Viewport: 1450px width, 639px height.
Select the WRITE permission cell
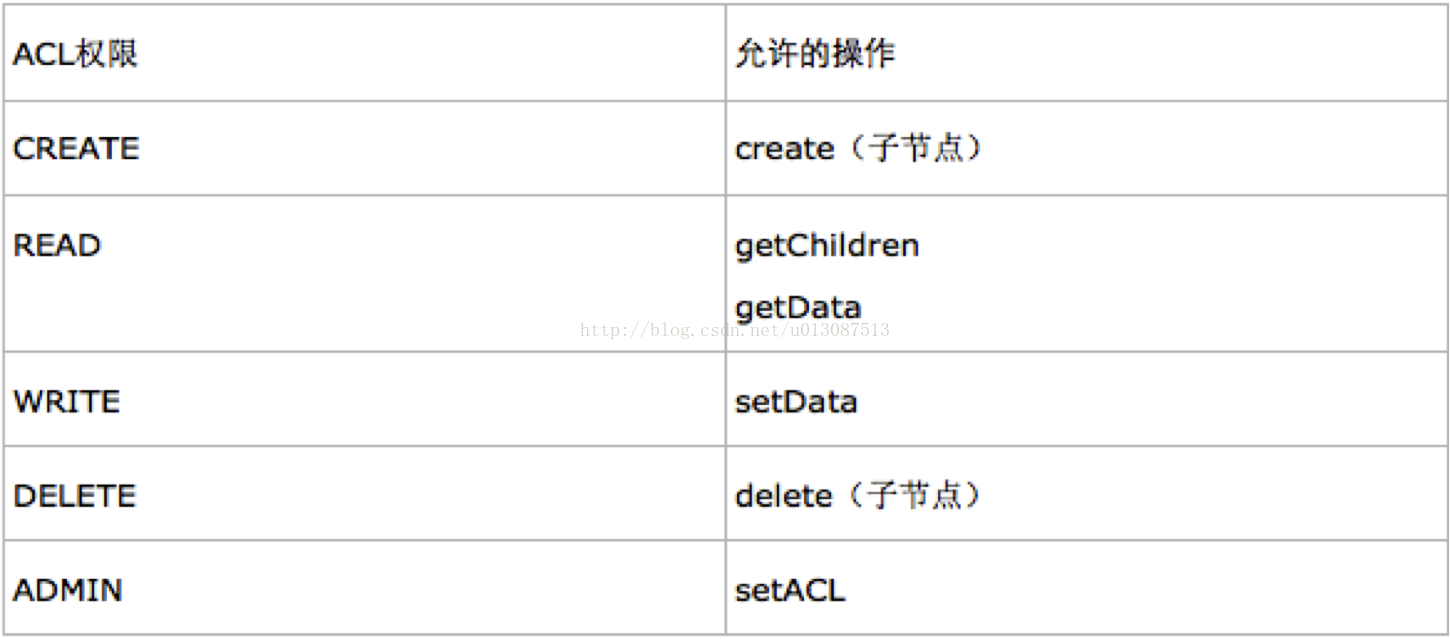(x=364, y=399)
